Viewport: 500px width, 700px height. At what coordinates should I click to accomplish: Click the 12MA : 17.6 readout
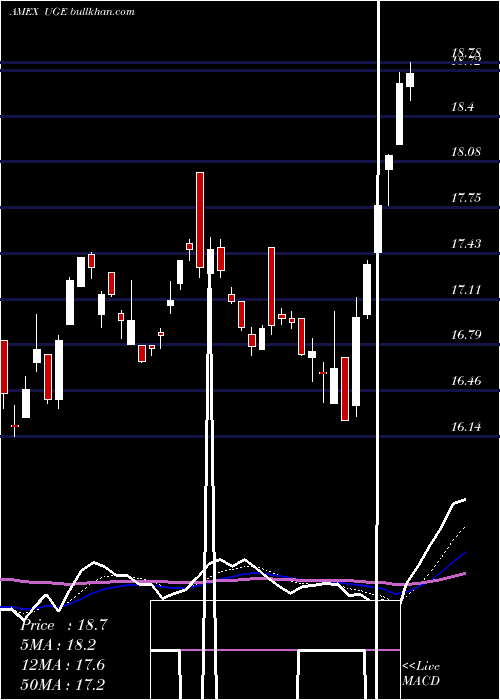(x=63, y=665)
